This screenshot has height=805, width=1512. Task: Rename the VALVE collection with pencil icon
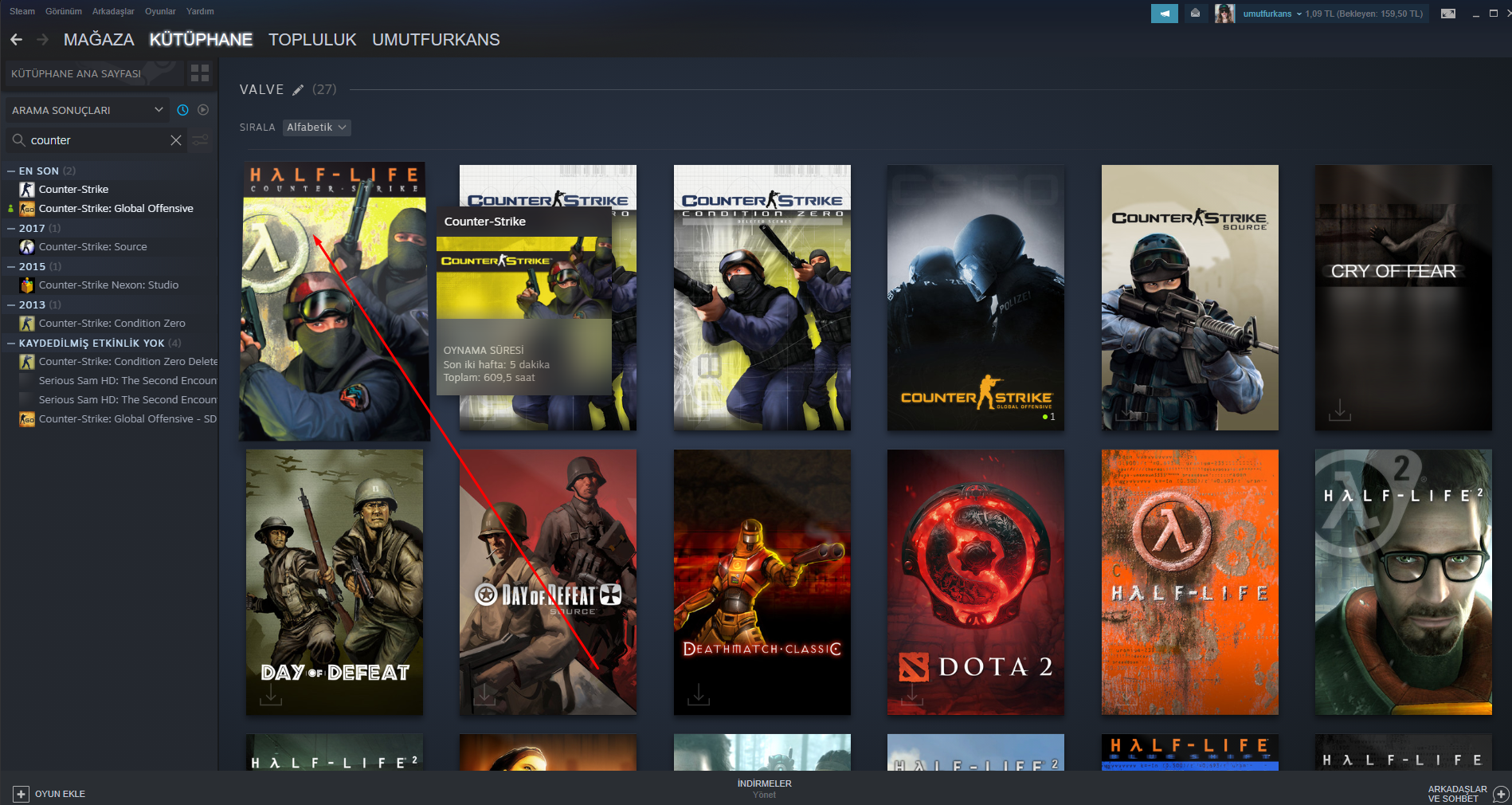[x=298, y=90]
